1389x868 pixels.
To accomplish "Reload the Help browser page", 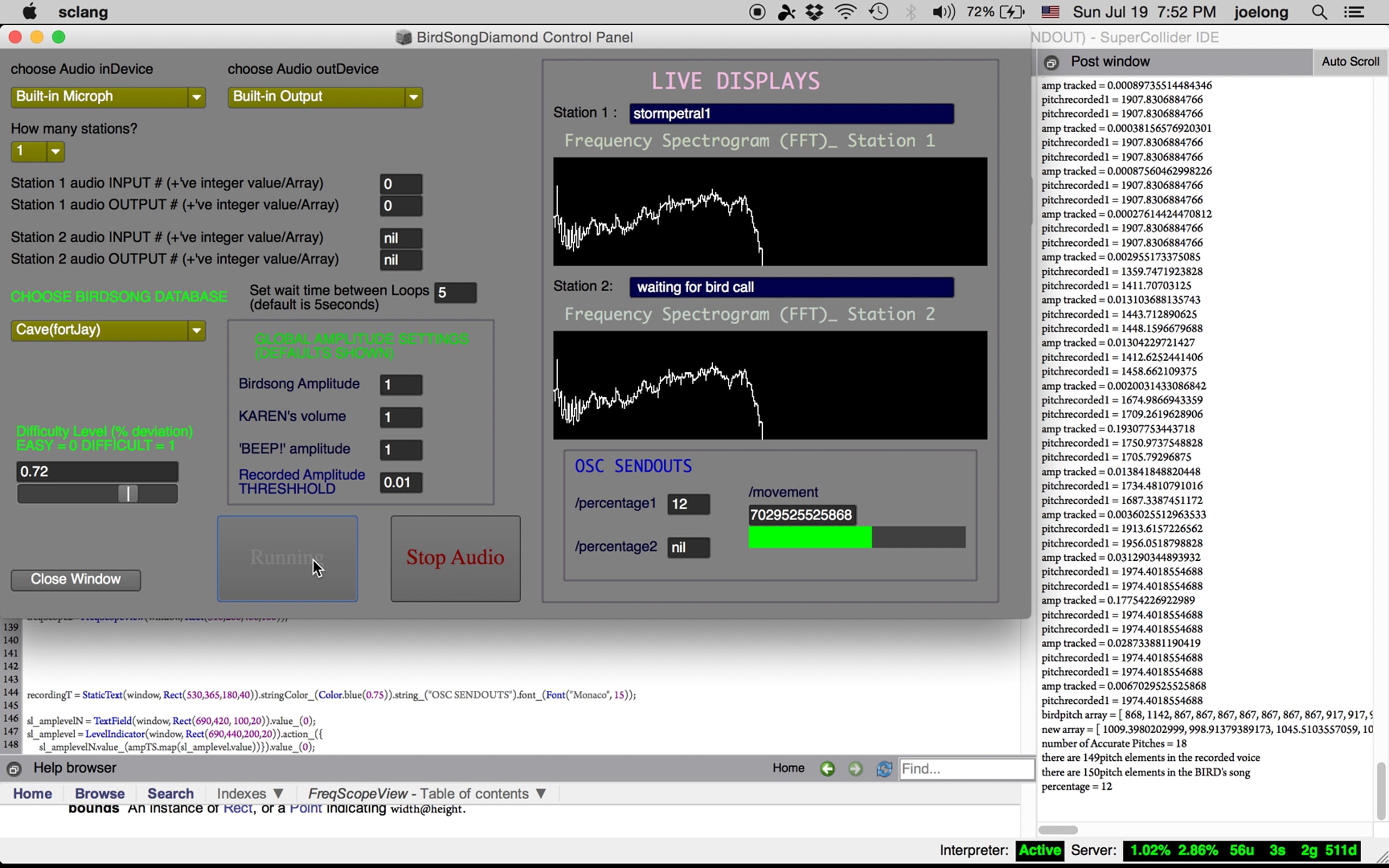I will (884, 769).
